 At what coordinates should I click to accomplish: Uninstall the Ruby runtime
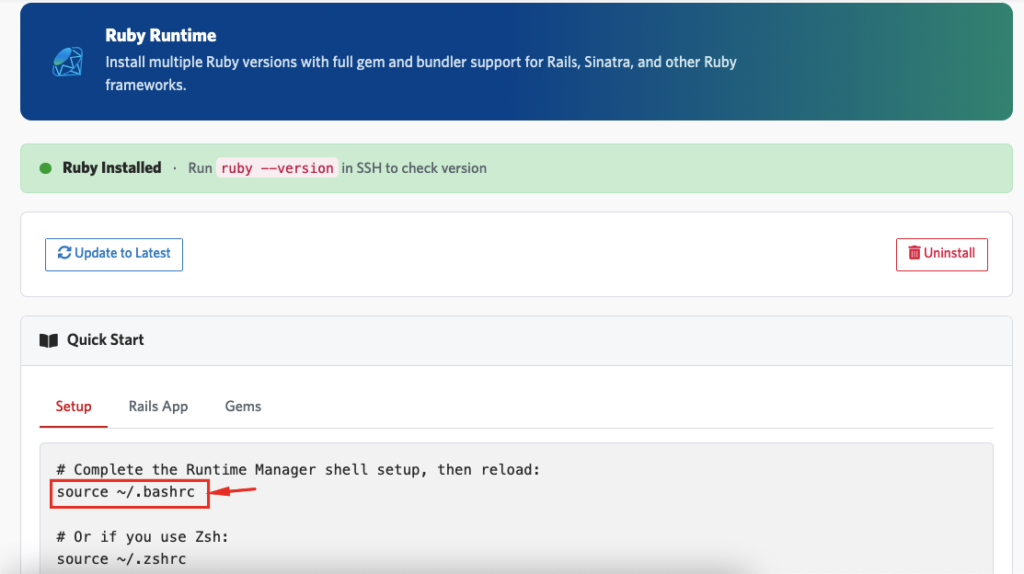942,254
